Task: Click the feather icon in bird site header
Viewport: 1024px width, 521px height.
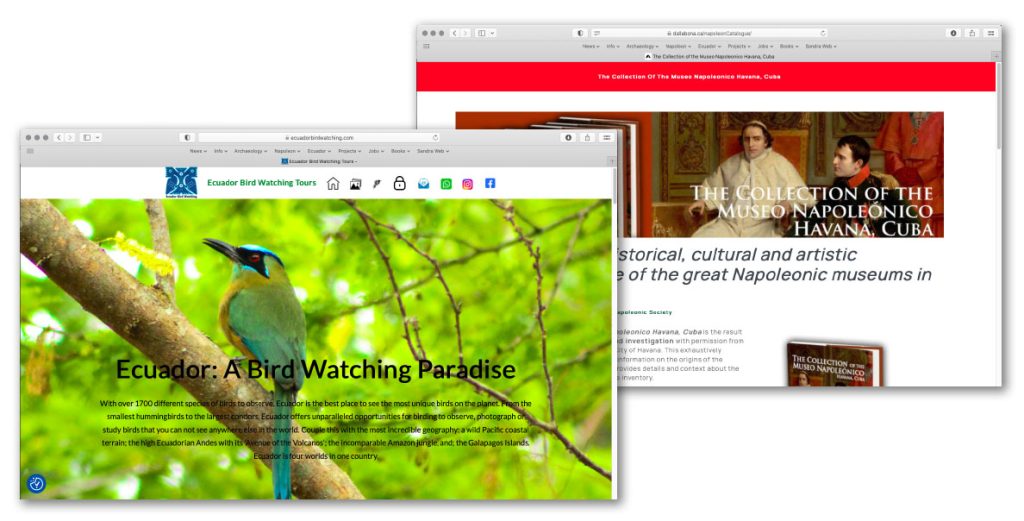Action: point(377,185)
